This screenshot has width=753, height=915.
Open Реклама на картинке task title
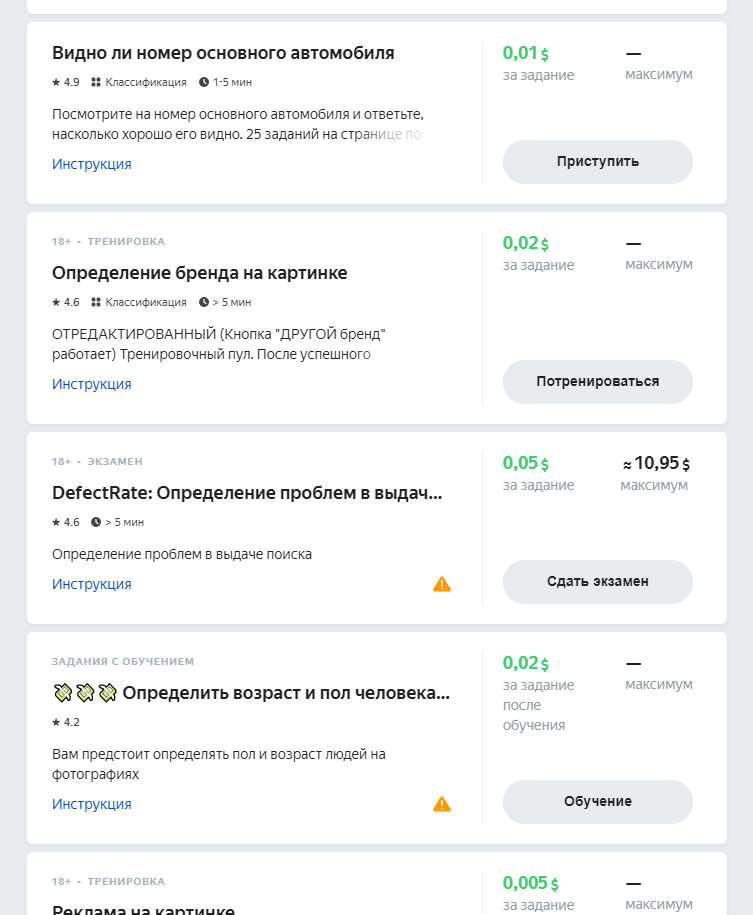click(x=143, y=909)
